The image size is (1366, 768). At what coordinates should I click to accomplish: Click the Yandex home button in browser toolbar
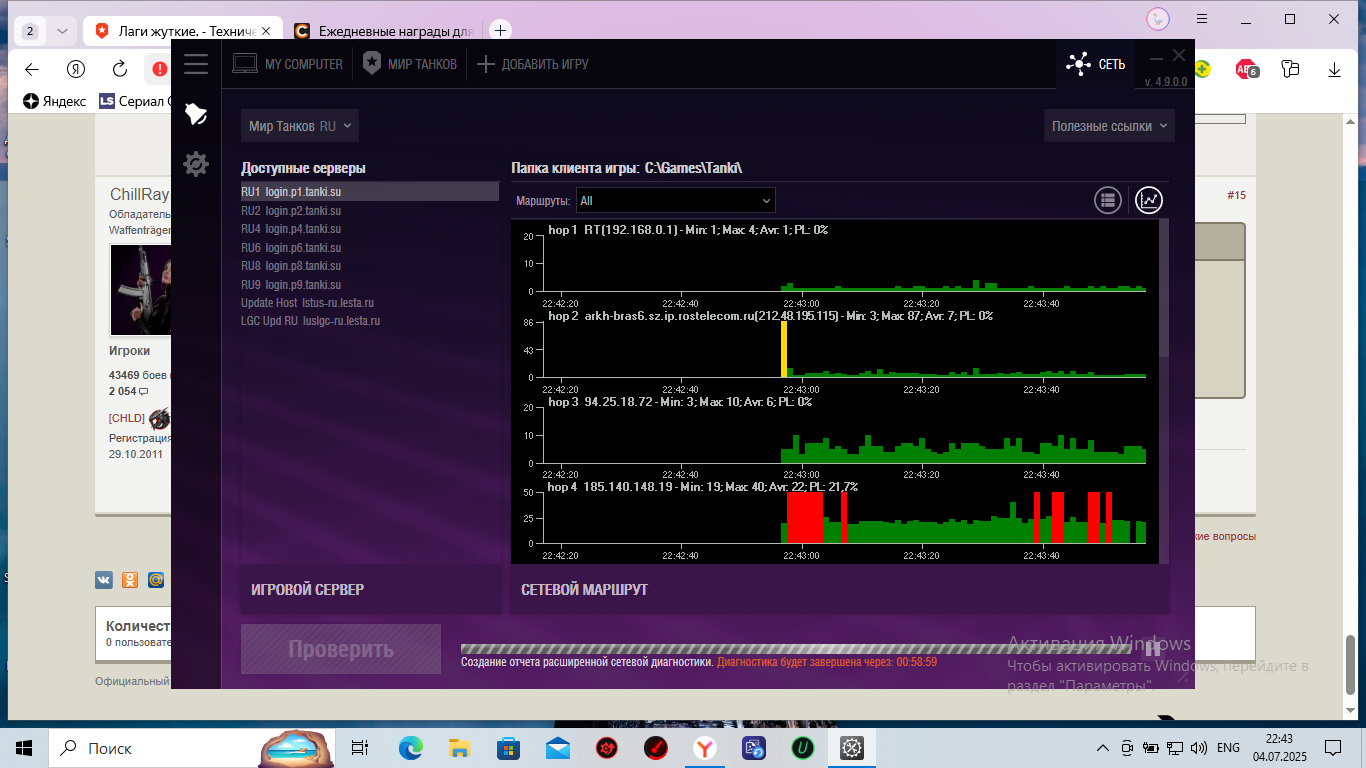coord(75,69)
